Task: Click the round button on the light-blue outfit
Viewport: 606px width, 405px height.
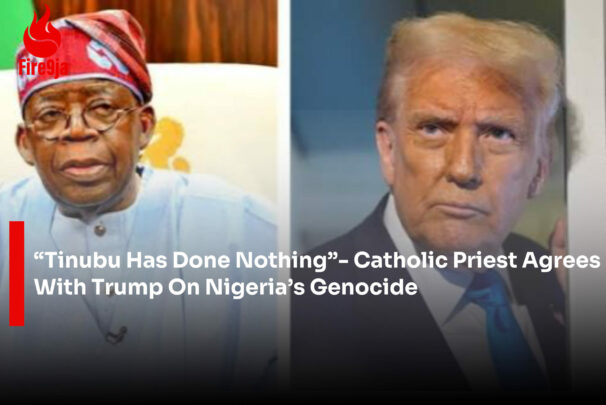Action: (100, 230)
